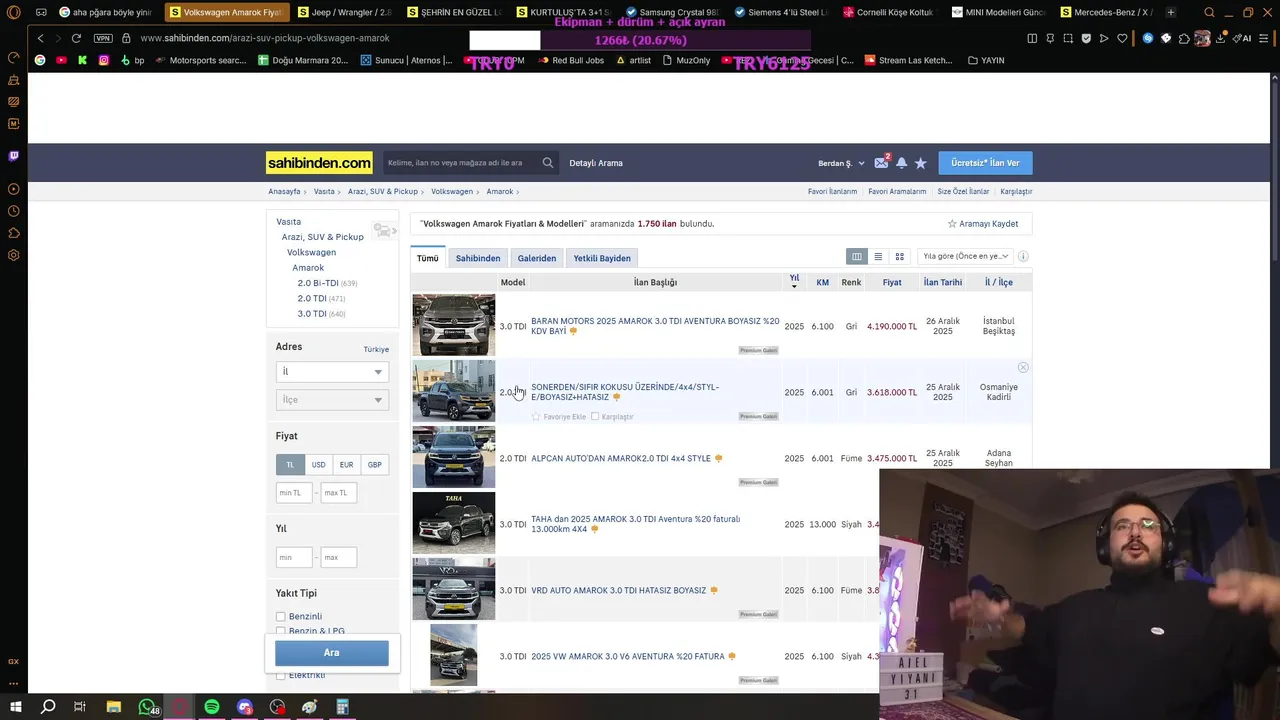Open the Instagram bookmark icon

click(x=103, y=60)
